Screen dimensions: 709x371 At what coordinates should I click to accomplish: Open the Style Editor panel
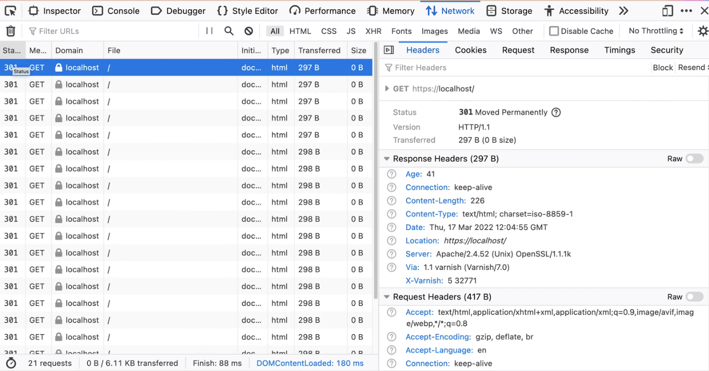(x=247, y=11)
